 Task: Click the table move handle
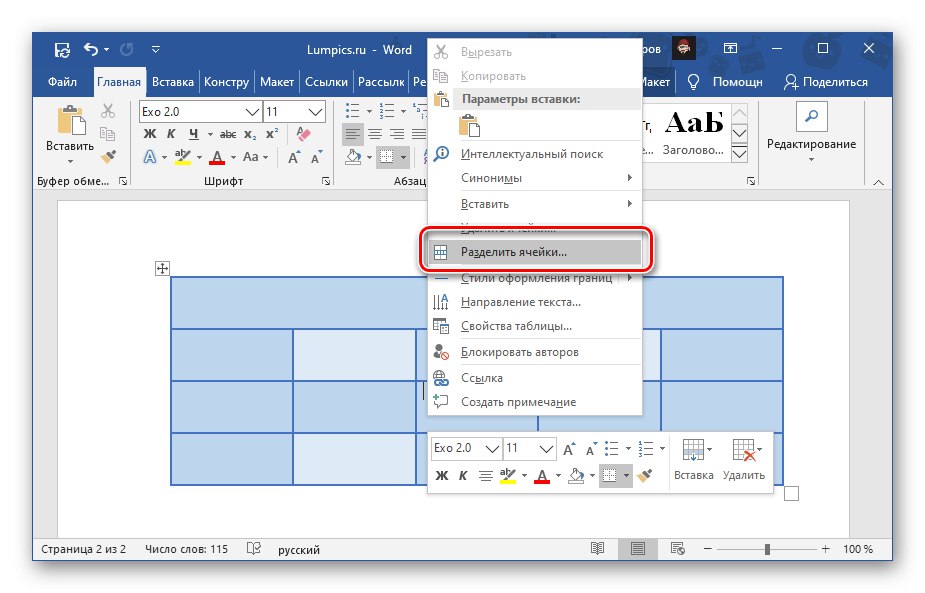pos(162,269)
